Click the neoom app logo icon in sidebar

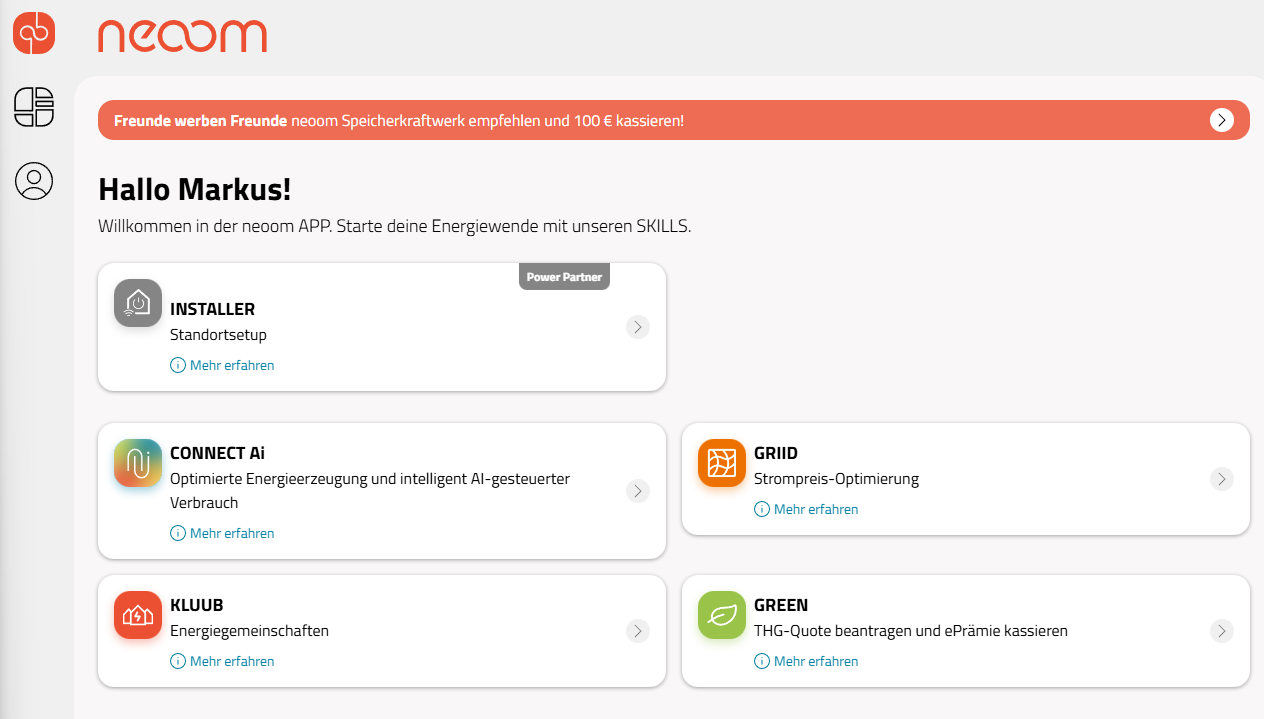click(x=34, y=33)
